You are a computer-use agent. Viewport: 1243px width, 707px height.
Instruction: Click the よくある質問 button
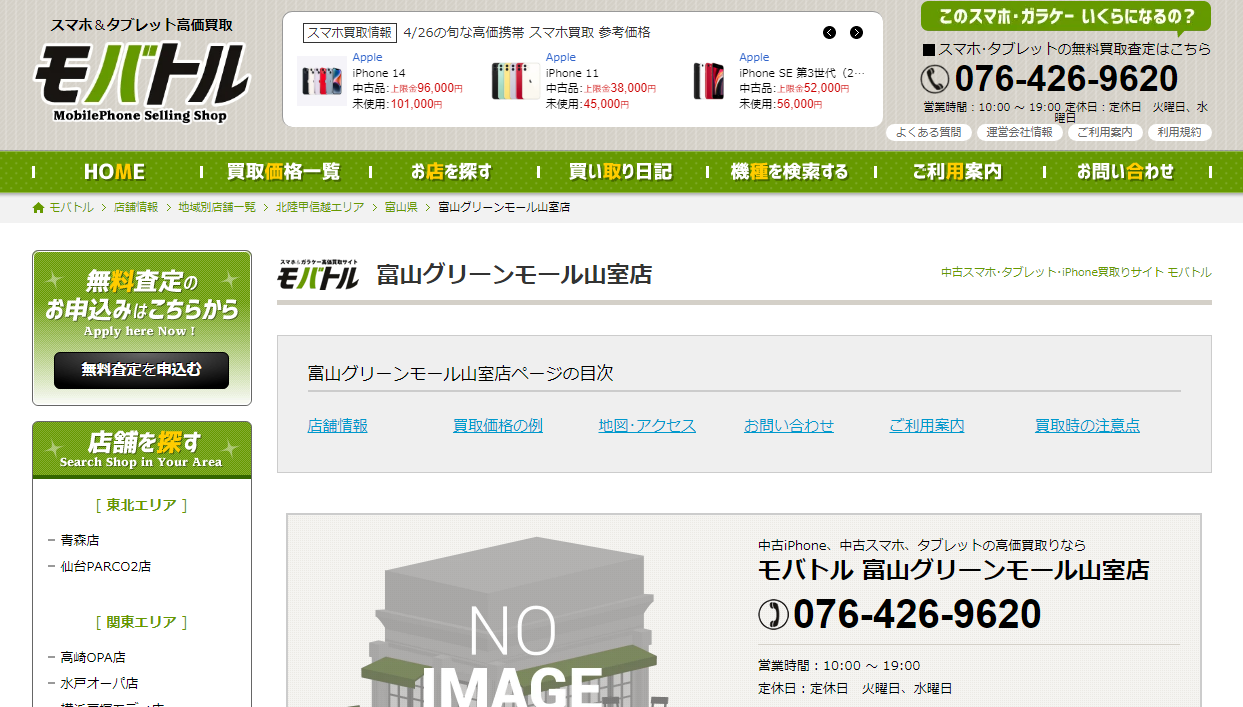click(928, 132)
